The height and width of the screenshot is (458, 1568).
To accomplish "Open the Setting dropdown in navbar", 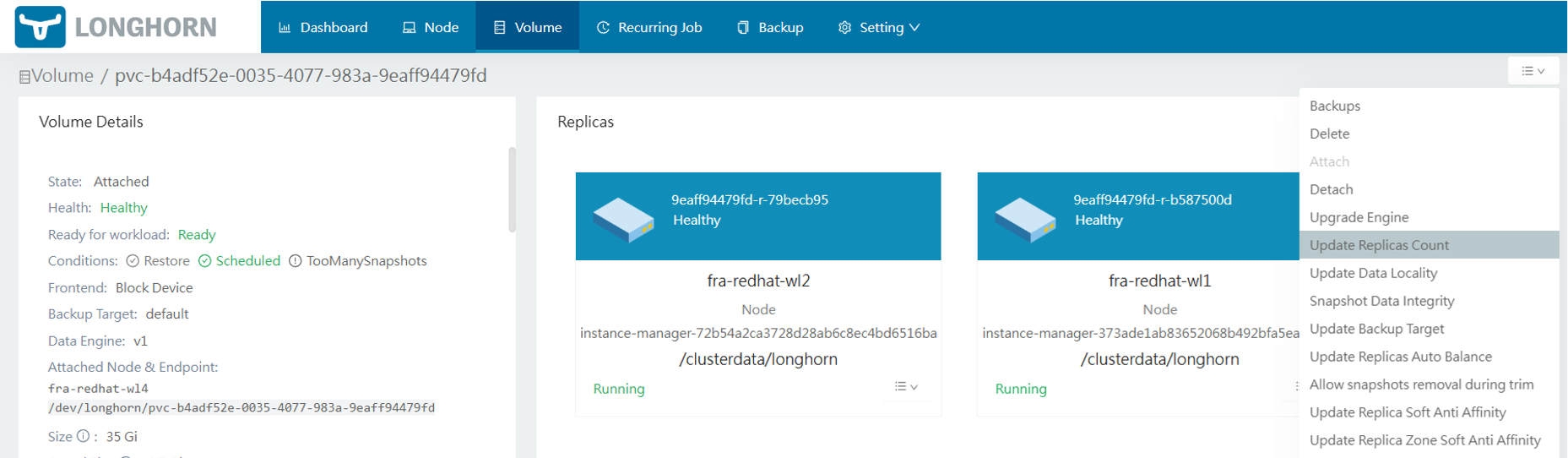I will pos(880,27).
